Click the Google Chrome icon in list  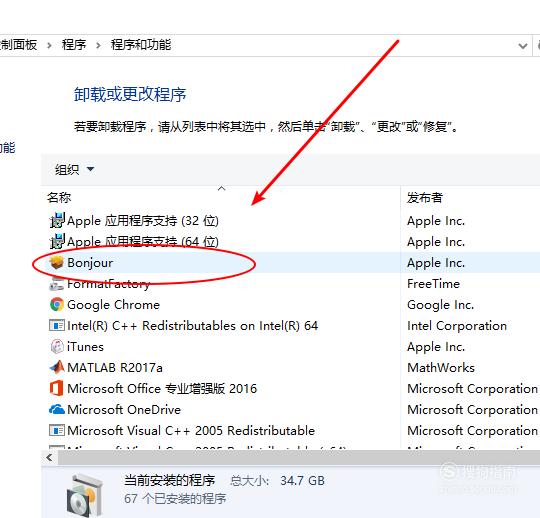tap(56, 304)
